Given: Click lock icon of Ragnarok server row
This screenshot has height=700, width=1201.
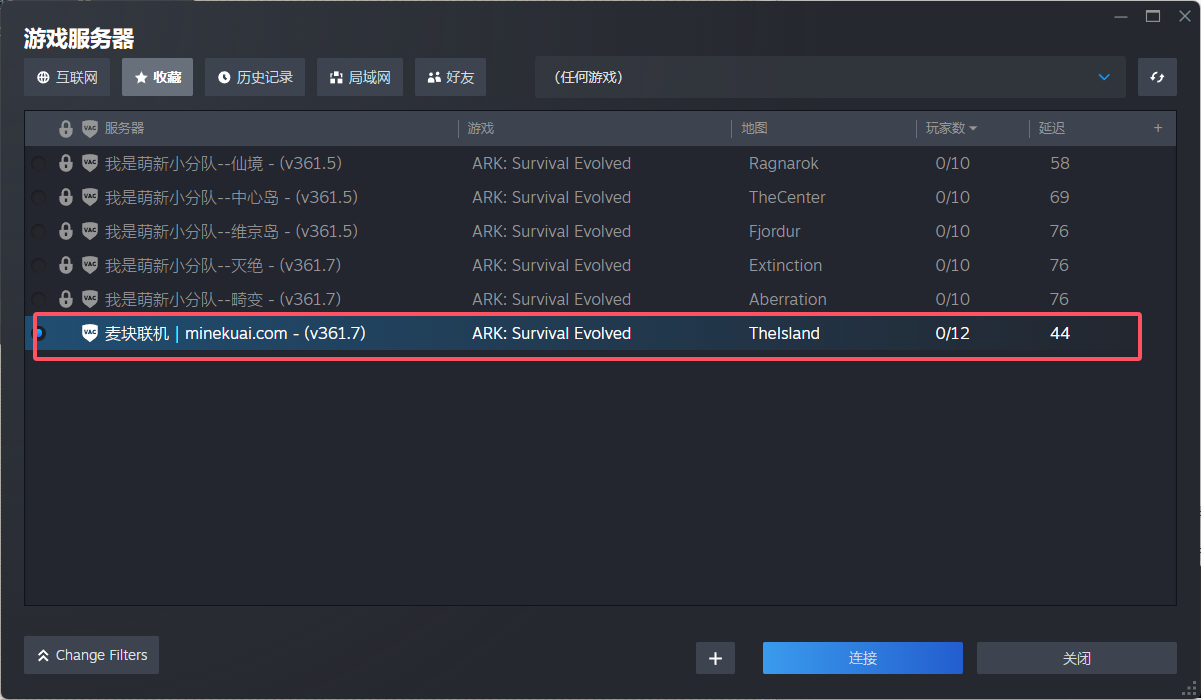Looking at the screenshot, I should [66, 163].
